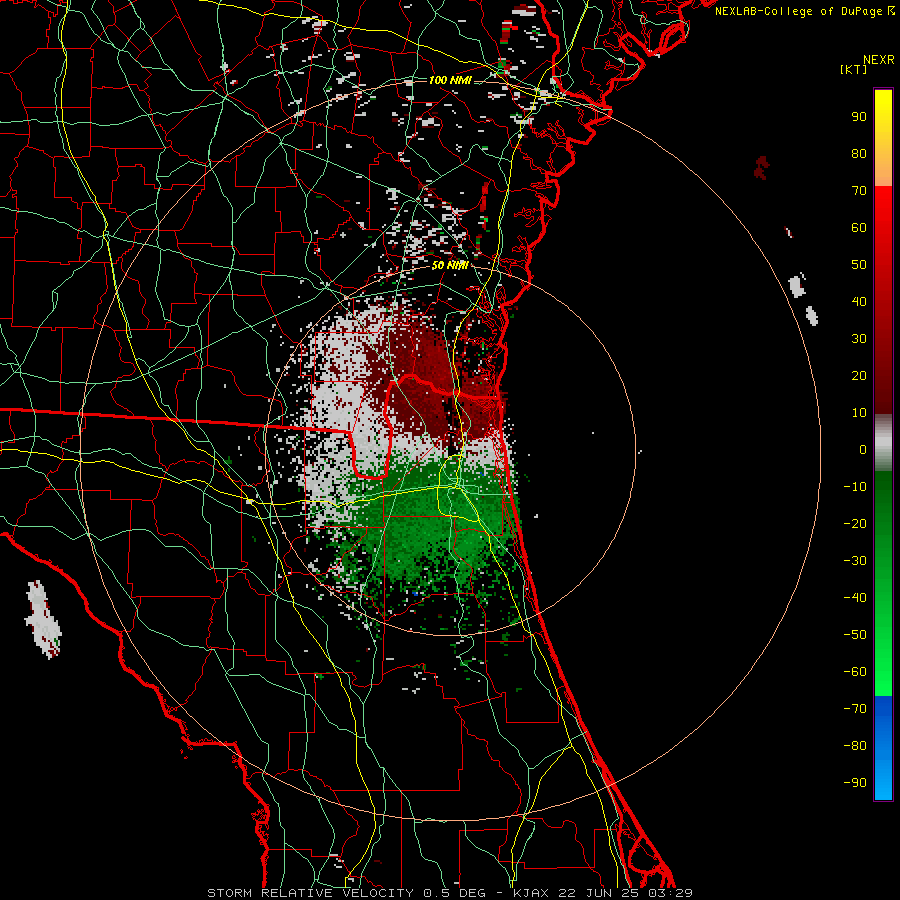Image resolution: width=900 pixels, height=900 pixels.
Task: Click the gray echo blob off west coast
Action: [42, 620]
